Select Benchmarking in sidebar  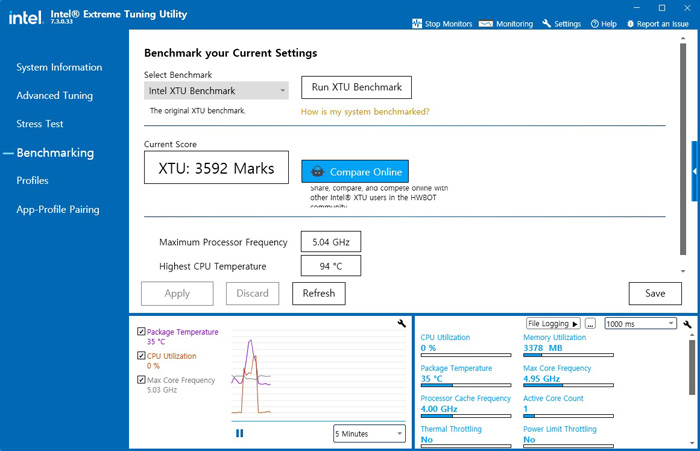(x=55, y=153)
